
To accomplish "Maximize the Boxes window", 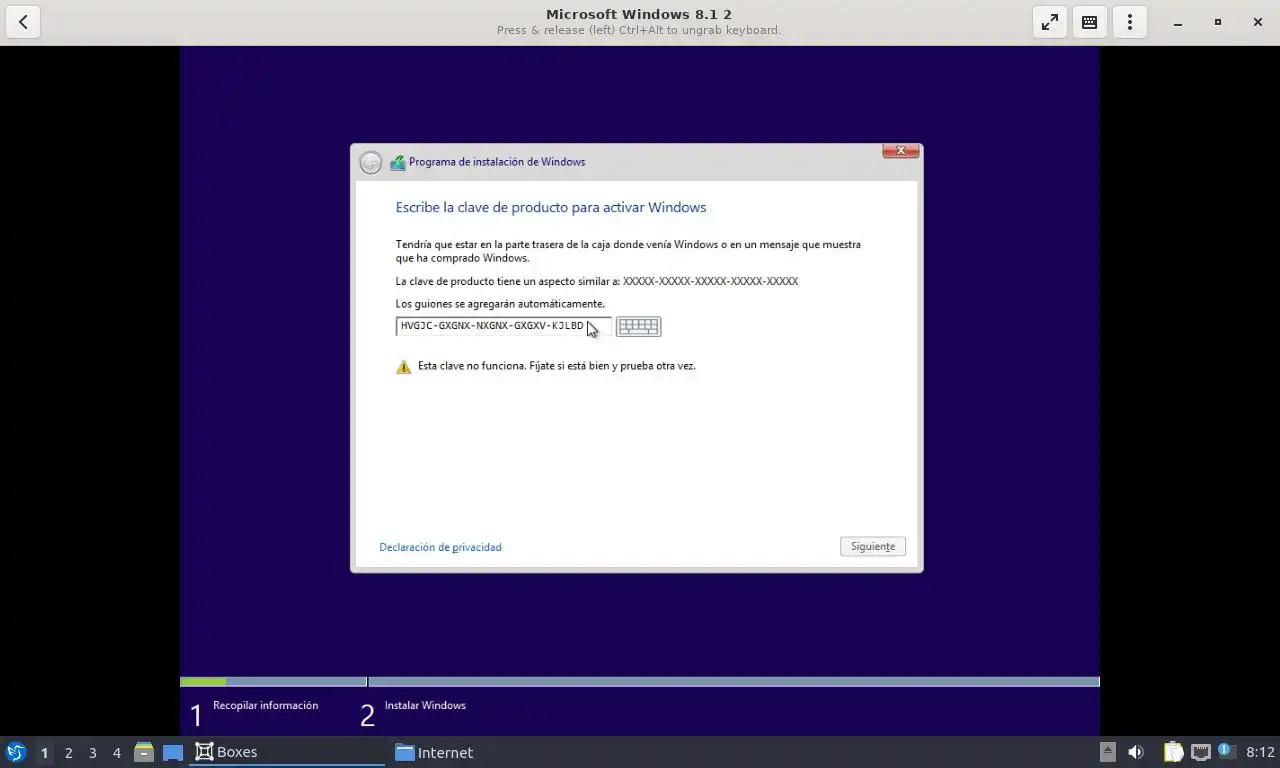I will point(1218,22).
